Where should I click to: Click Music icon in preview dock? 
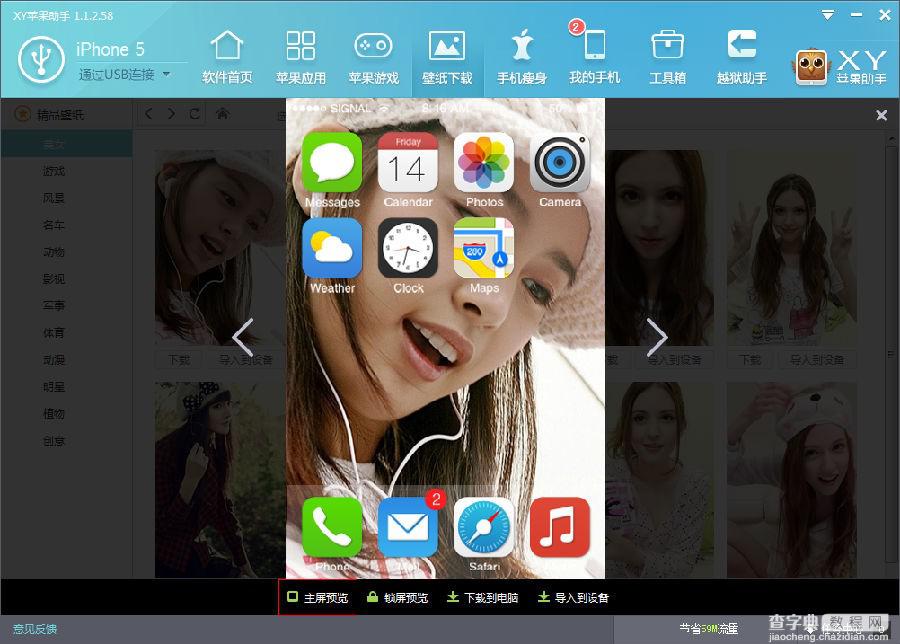pyautogui.click(x=560, y=528)
